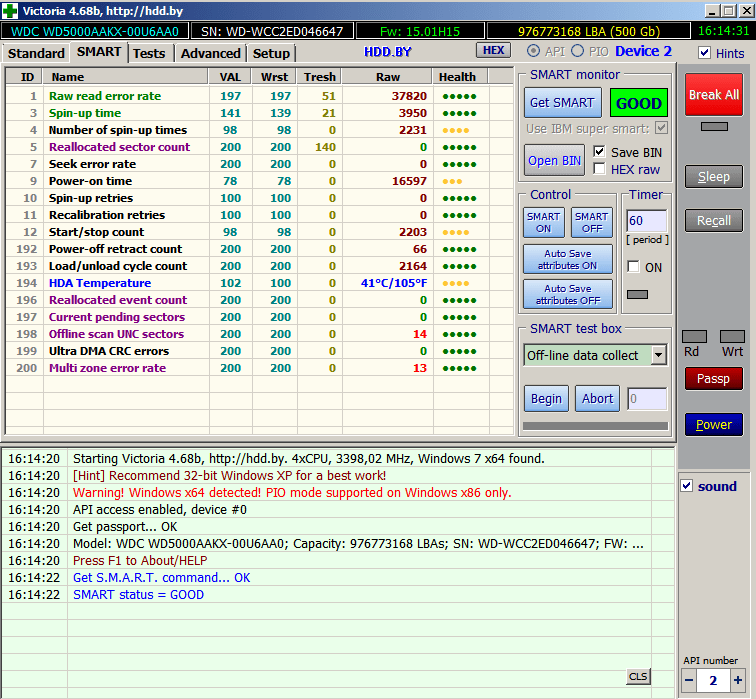
Task: Open the Tests tab
Action: 149,53
